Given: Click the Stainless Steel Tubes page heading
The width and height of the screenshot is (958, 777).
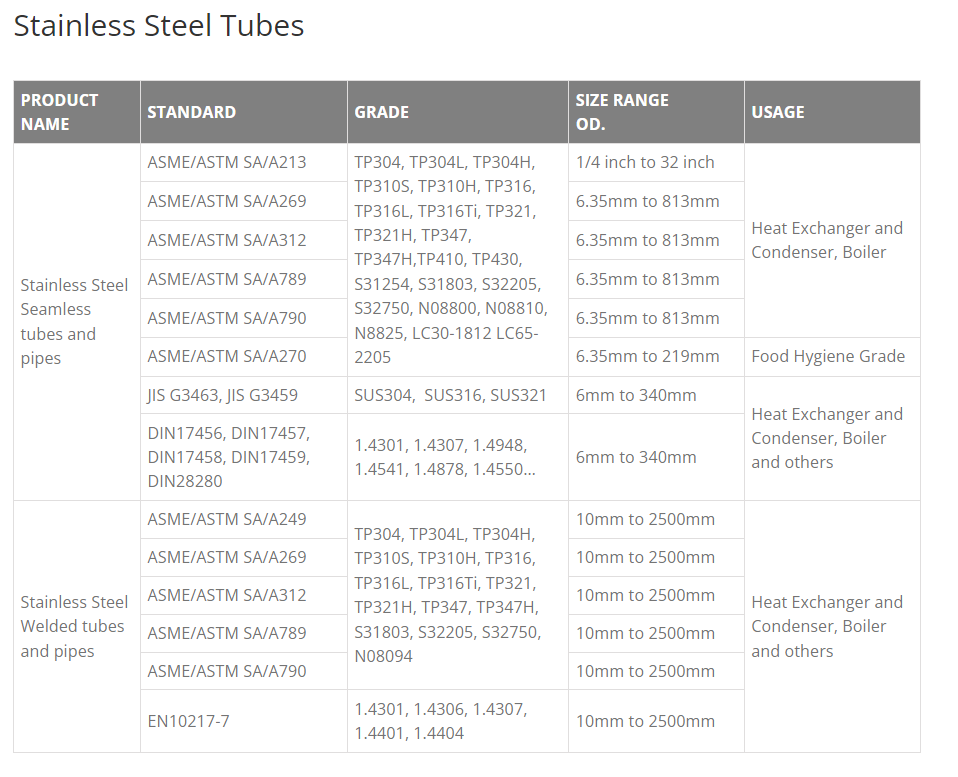Looking at the screenshot, I should coord(159,25).
